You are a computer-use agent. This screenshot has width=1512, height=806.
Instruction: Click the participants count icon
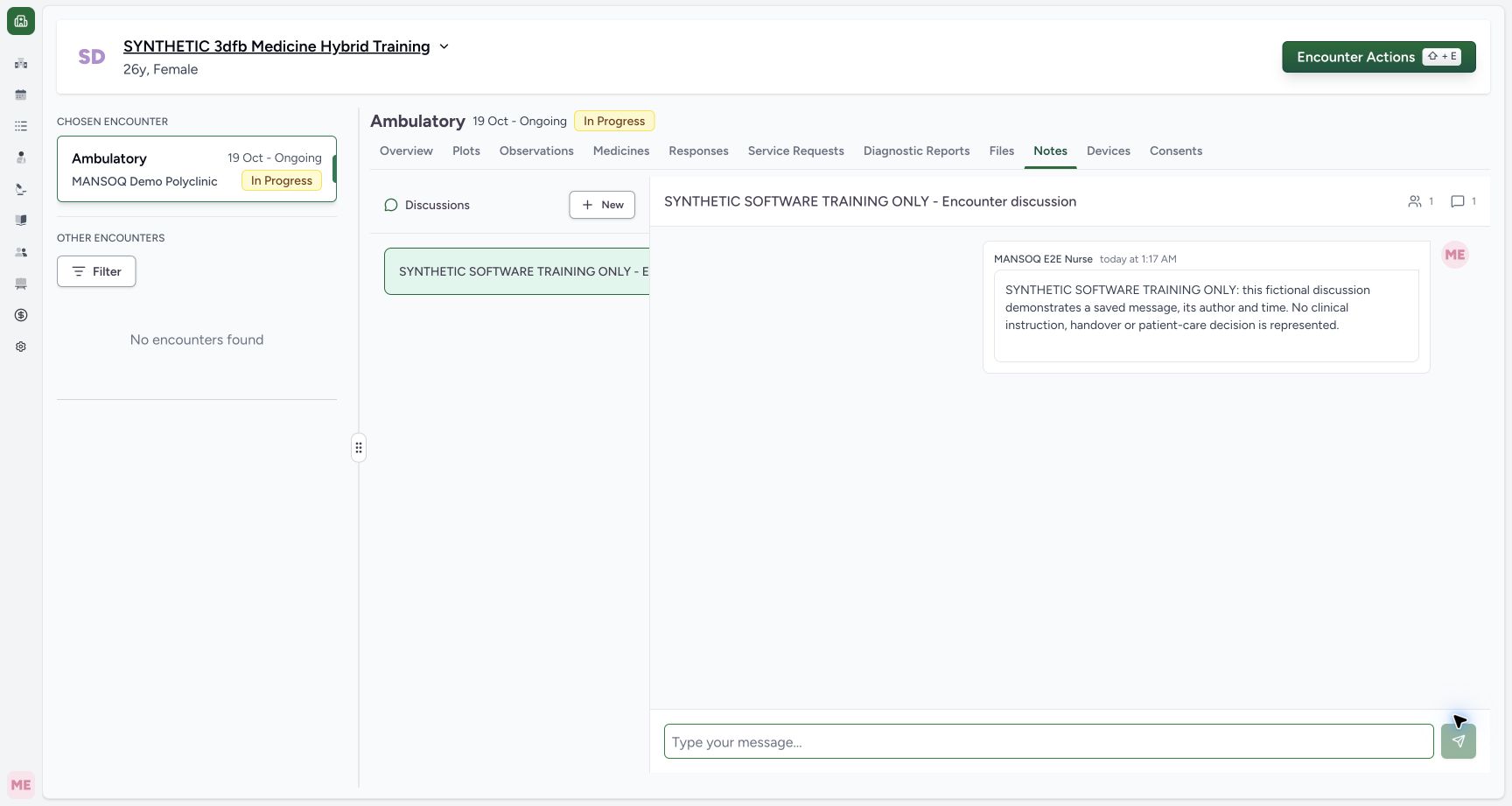pos(1415,201)
